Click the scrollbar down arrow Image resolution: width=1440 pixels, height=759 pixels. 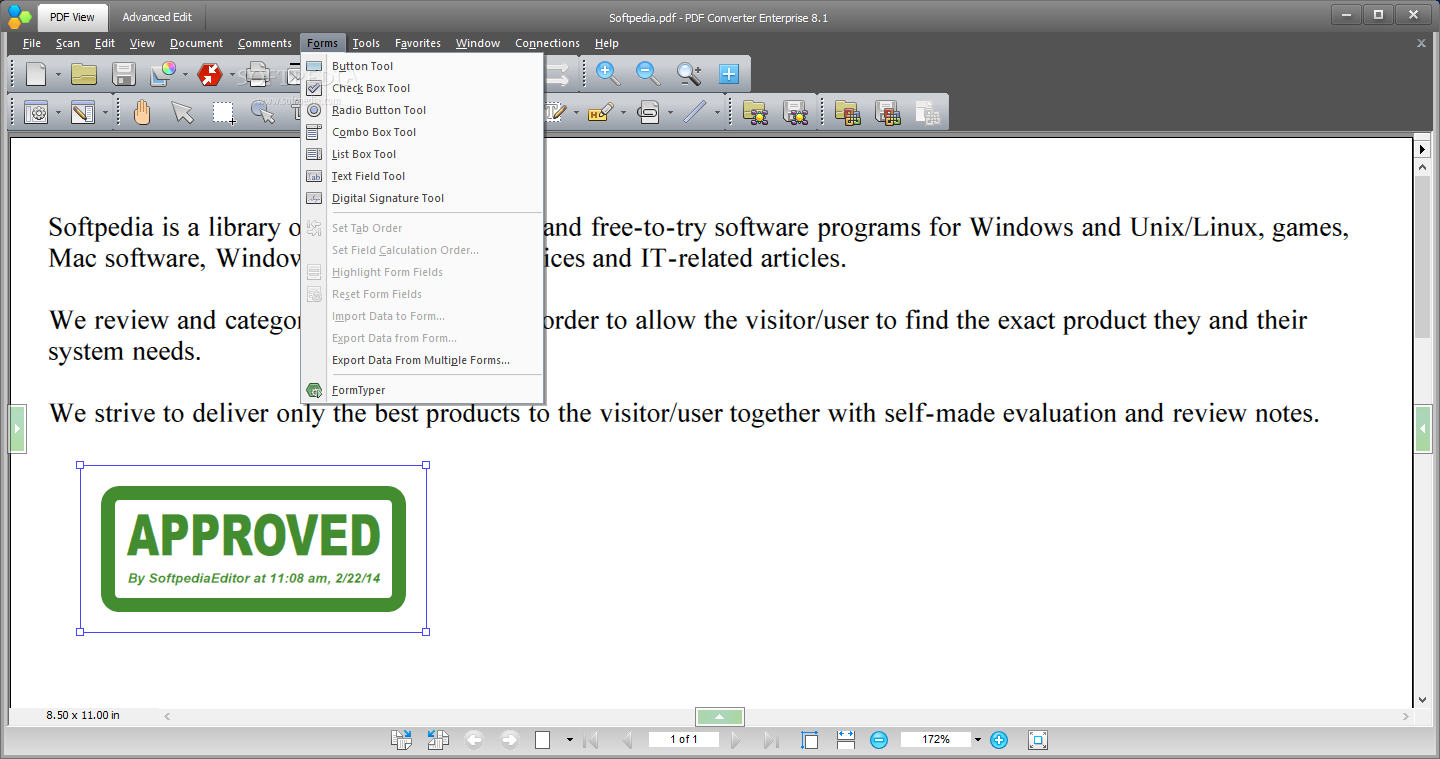coord(1423,700)
